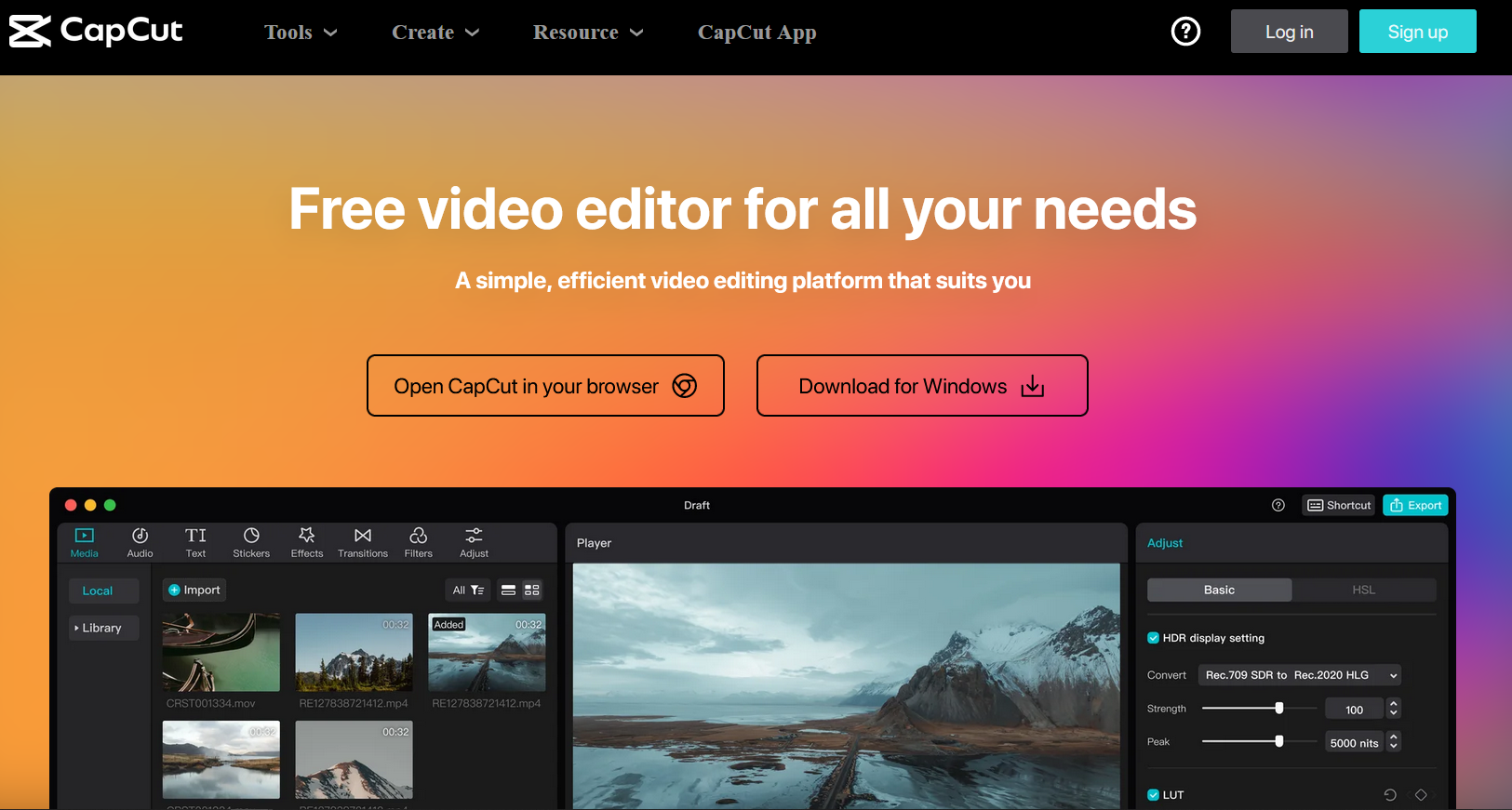The width and height of the screenshot is (1512, 810).
Task: Click the Import media button
Action: click(x=194, y=590)
